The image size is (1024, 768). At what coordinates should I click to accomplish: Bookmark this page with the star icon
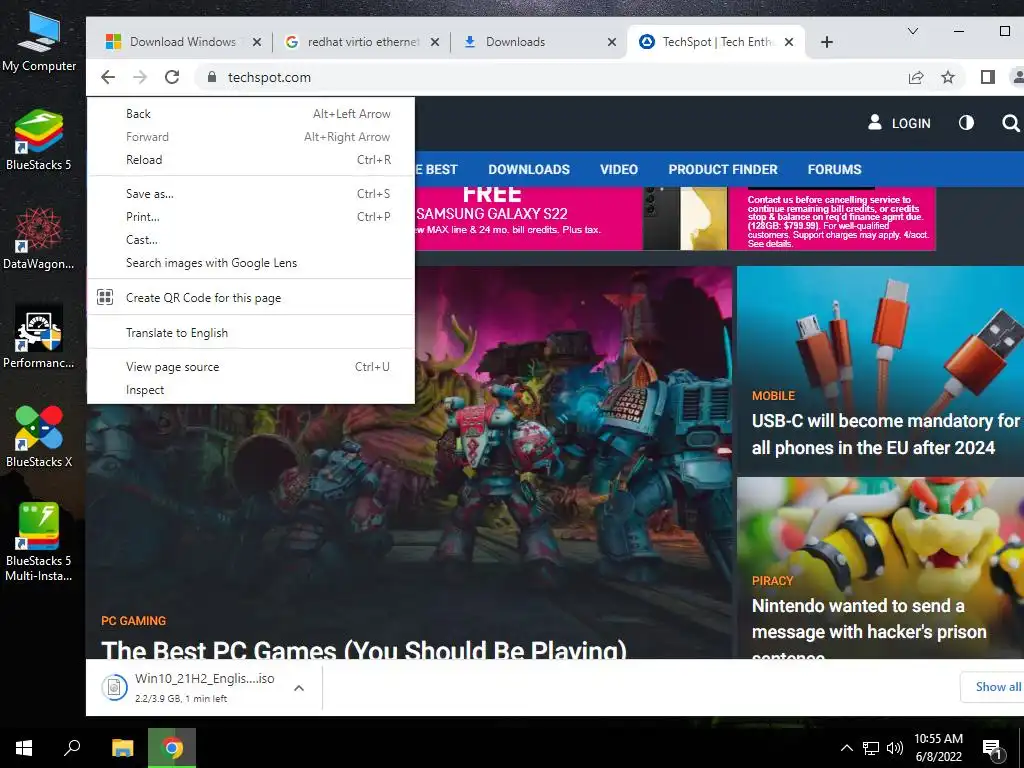click(948, 77)
